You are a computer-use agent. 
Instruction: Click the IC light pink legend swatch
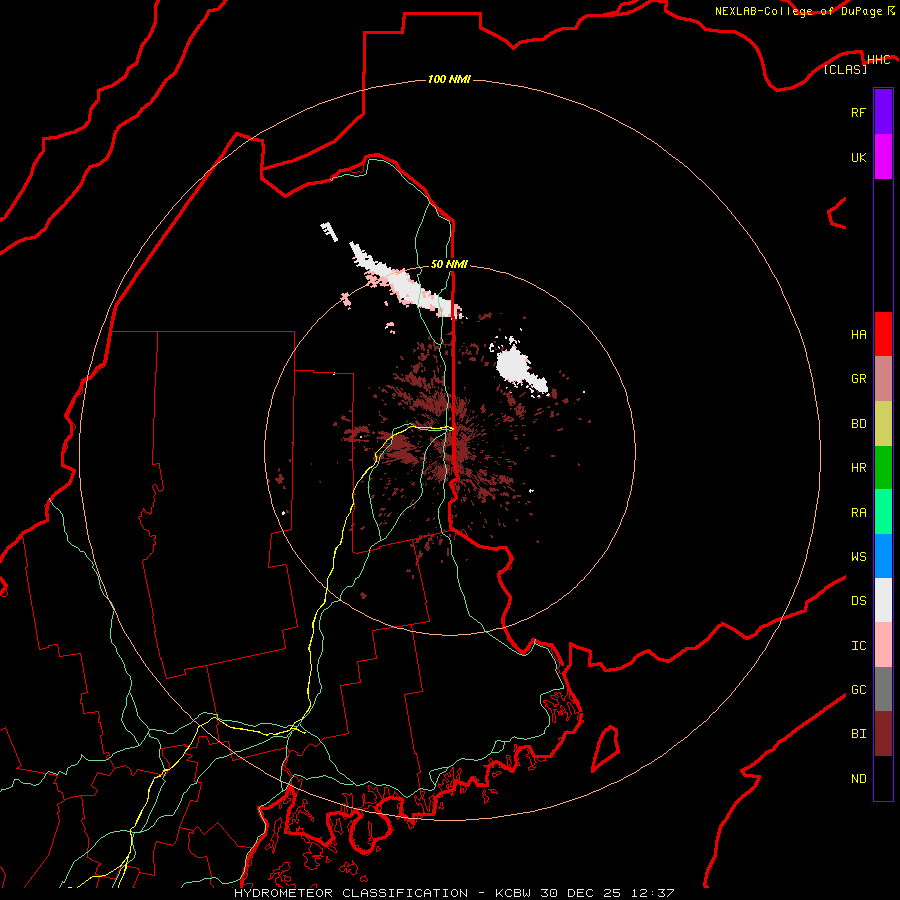click(883, 645)
